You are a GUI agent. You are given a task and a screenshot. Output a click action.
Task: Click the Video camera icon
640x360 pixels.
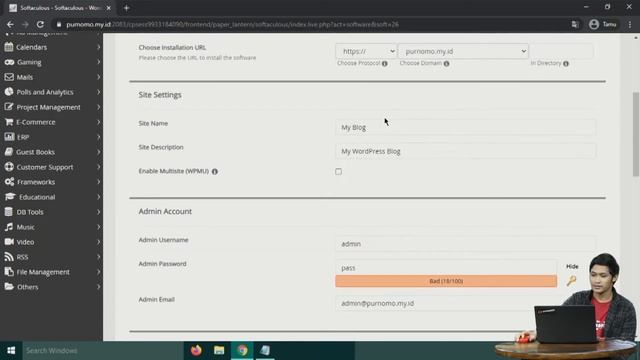[x=9, y=242]
